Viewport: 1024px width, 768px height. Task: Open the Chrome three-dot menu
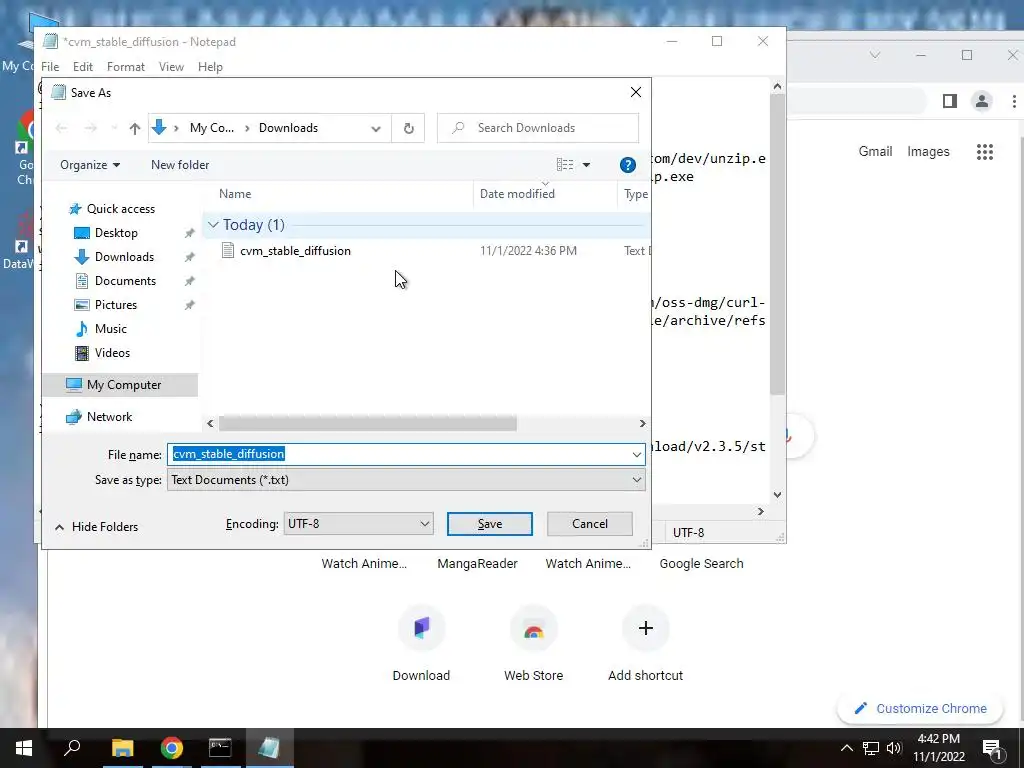(1014, 101)
